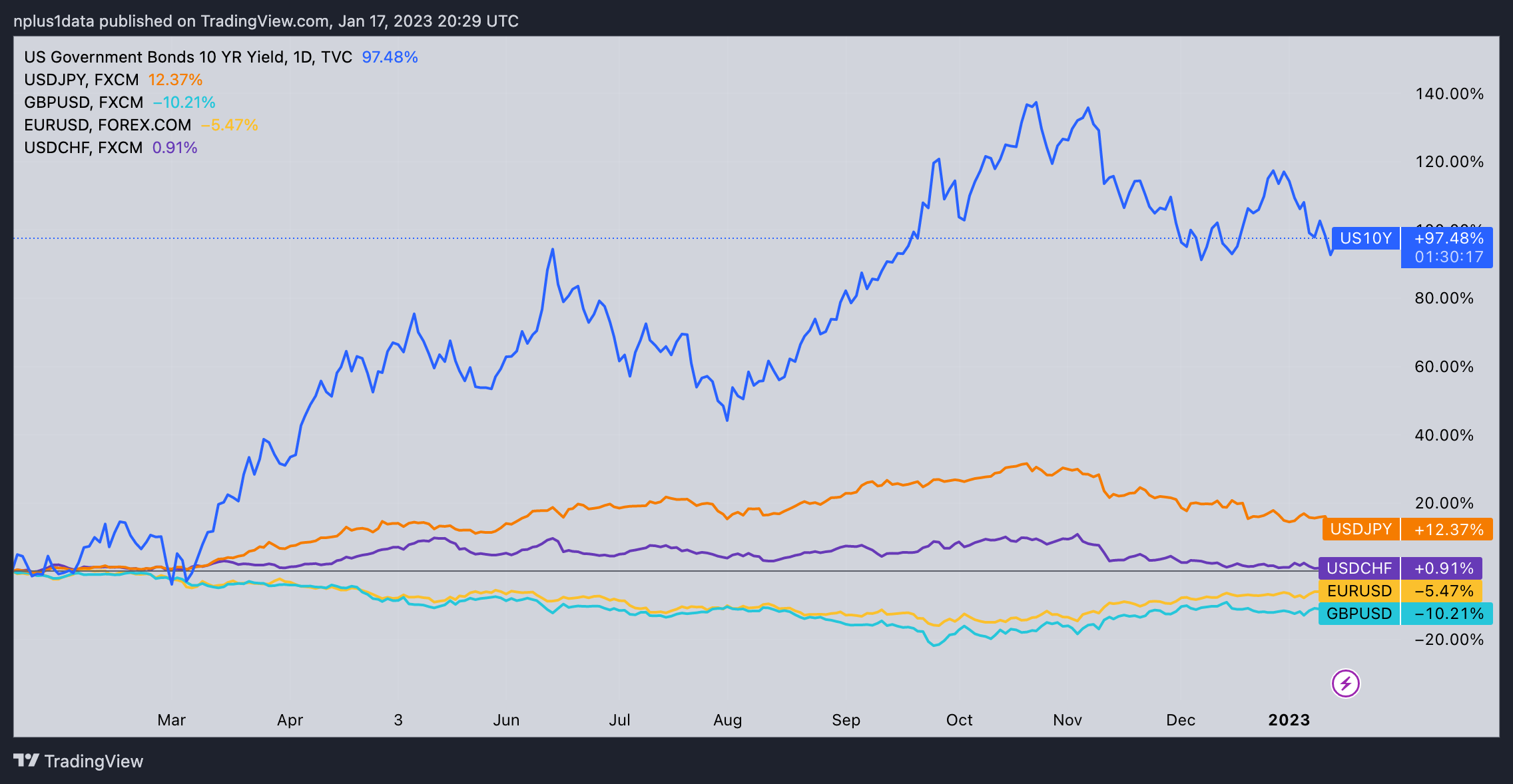Click the purple lightning bolt icon

pos(1345,684)
